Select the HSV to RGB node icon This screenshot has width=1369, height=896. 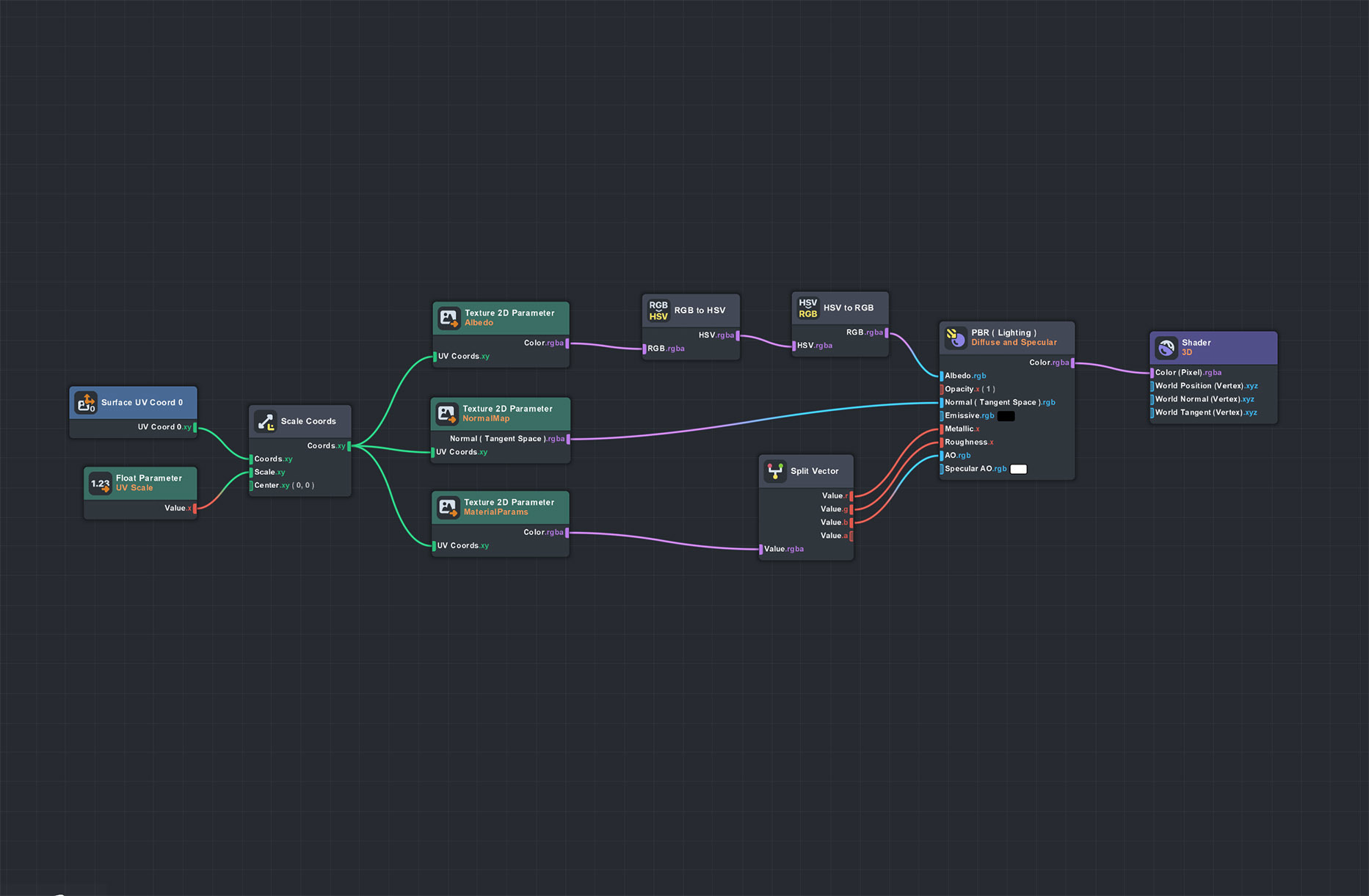[807, 308]
